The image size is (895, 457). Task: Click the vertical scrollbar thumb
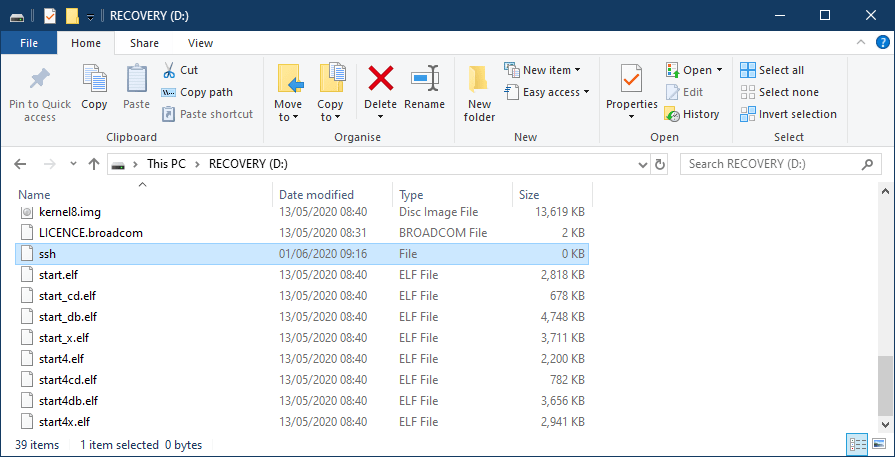click(x=885, y=387)
